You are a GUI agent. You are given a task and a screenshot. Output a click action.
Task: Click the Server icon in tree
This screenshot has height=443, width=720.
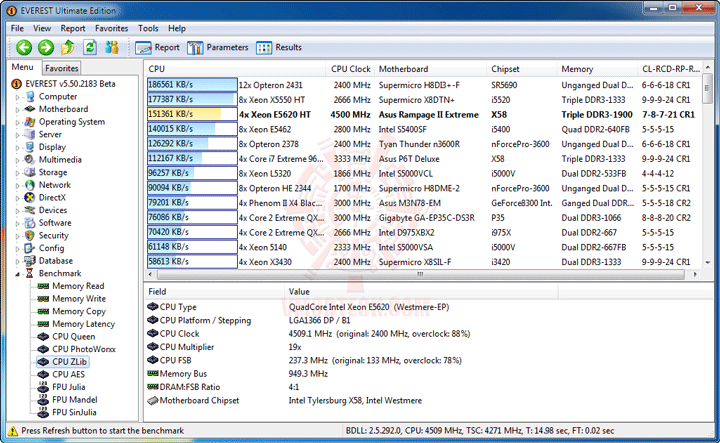tap(30, 134)
